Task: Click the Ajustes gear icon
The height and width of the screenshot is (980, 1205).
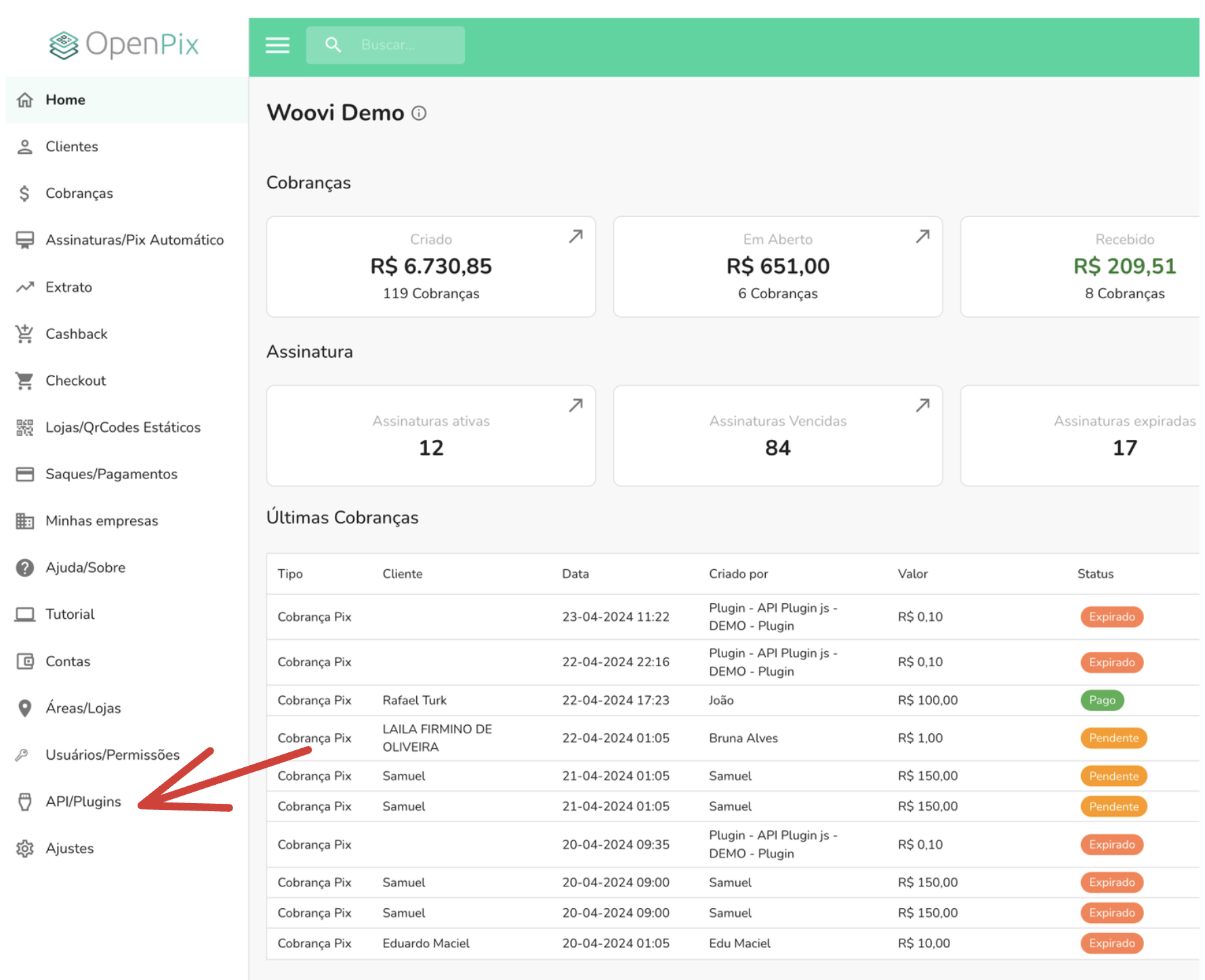Action: point(25,849)
